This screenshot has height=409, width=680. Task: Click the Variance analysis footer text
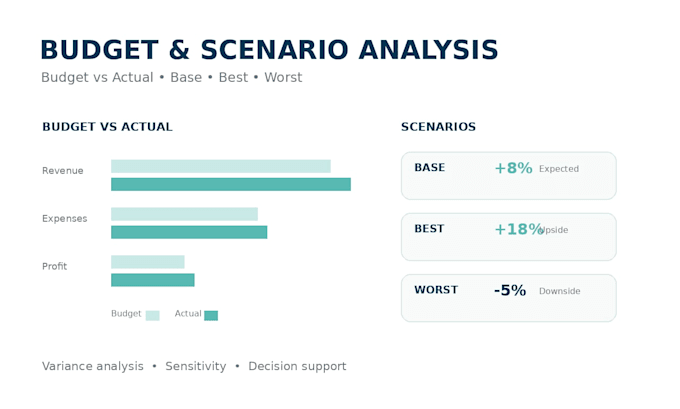(93, 366)
